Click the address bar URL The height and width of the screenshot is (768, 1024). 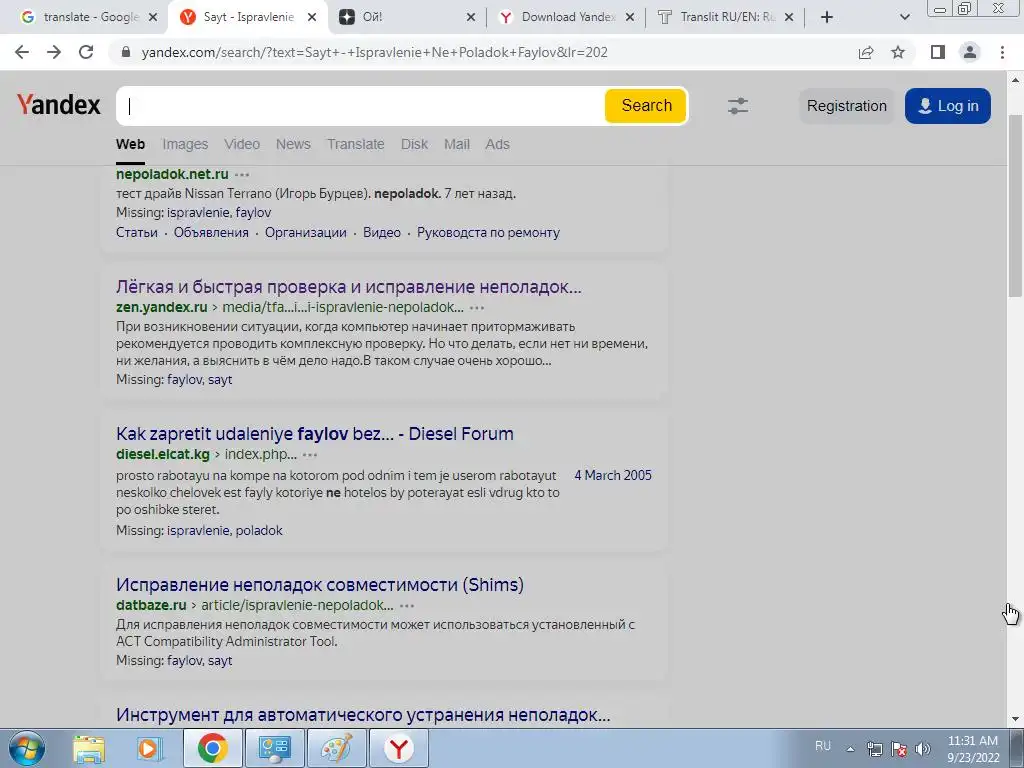point(374,52)
